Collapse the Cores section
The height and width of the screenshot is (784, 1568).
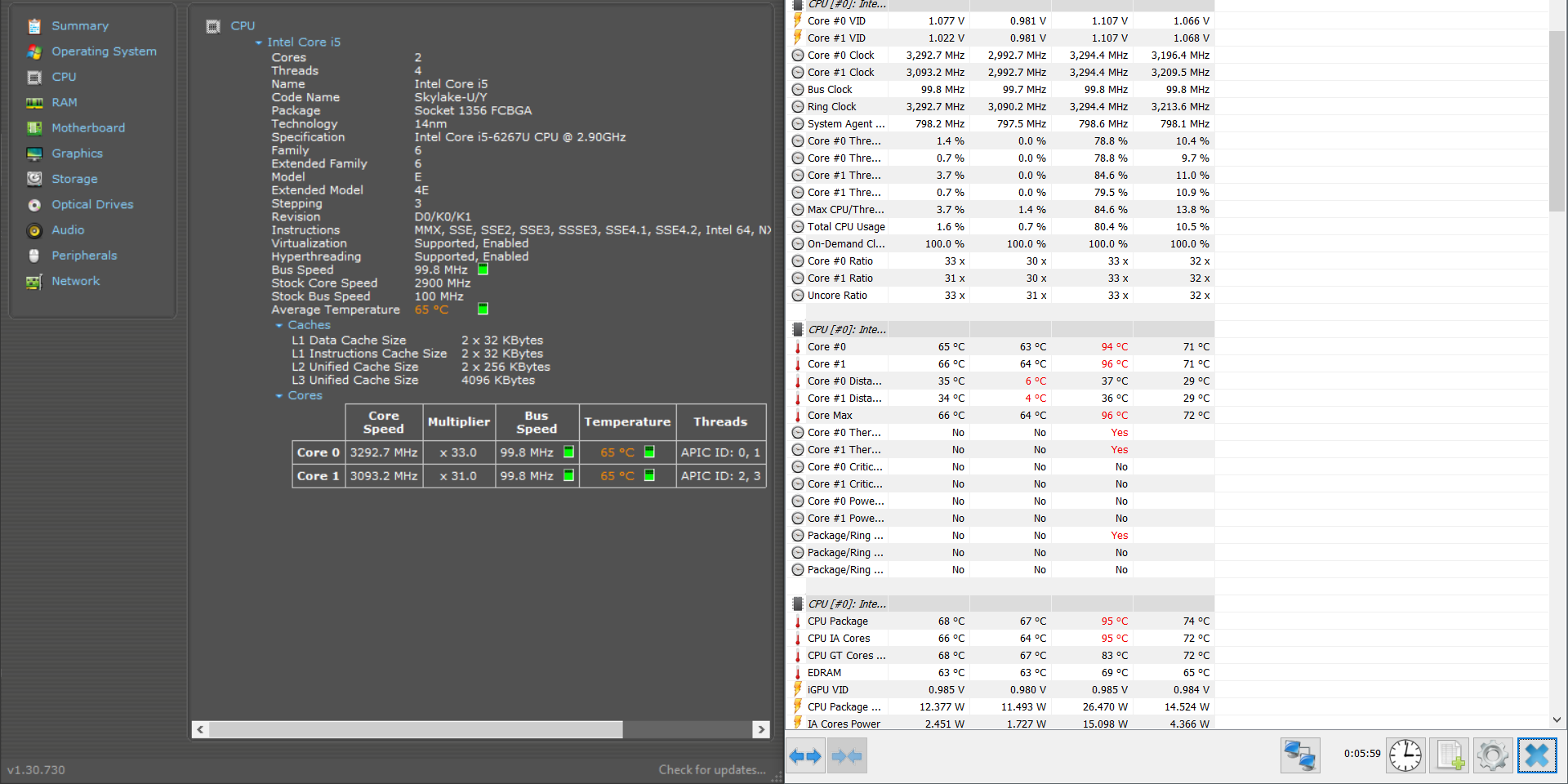(x=279, y=395)
